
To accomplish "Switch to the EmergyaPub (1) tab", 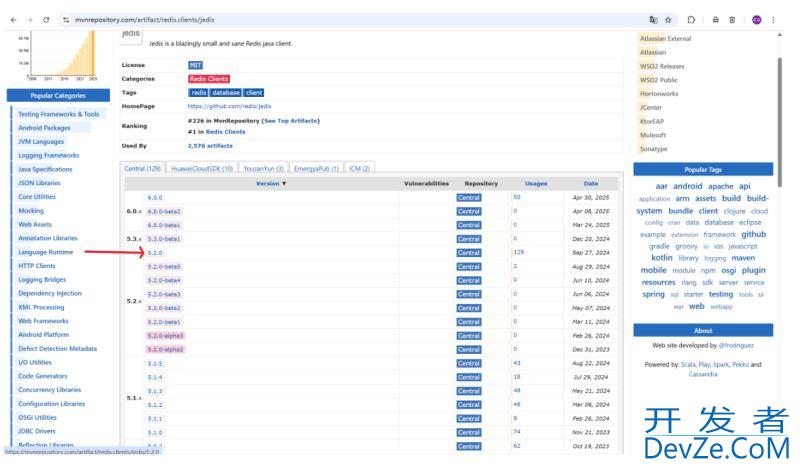I will coord(316,168).
